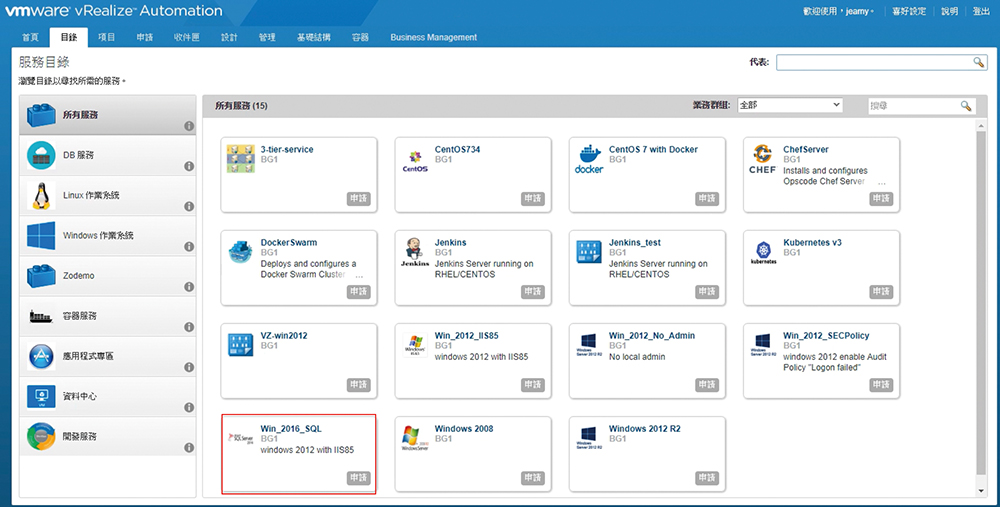
Task: Open the Business Management tab
Action: click(433, 37)
